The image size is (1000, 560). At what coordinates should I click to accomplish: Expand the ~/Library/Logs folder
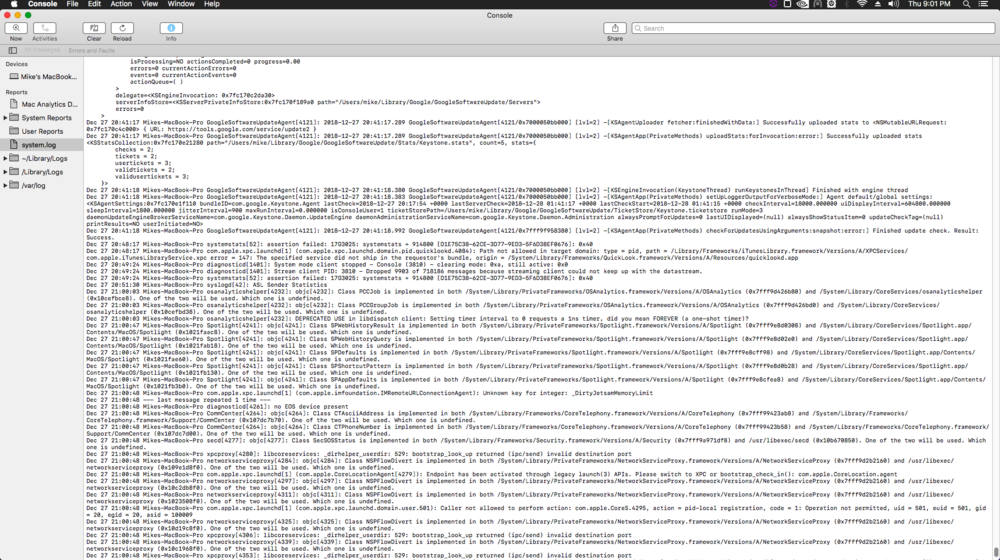point(7,158)
